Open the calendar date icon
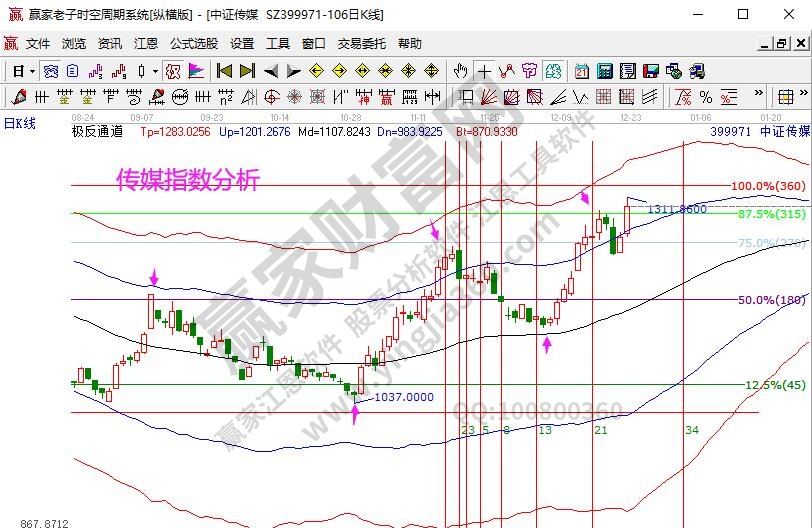 582,71
